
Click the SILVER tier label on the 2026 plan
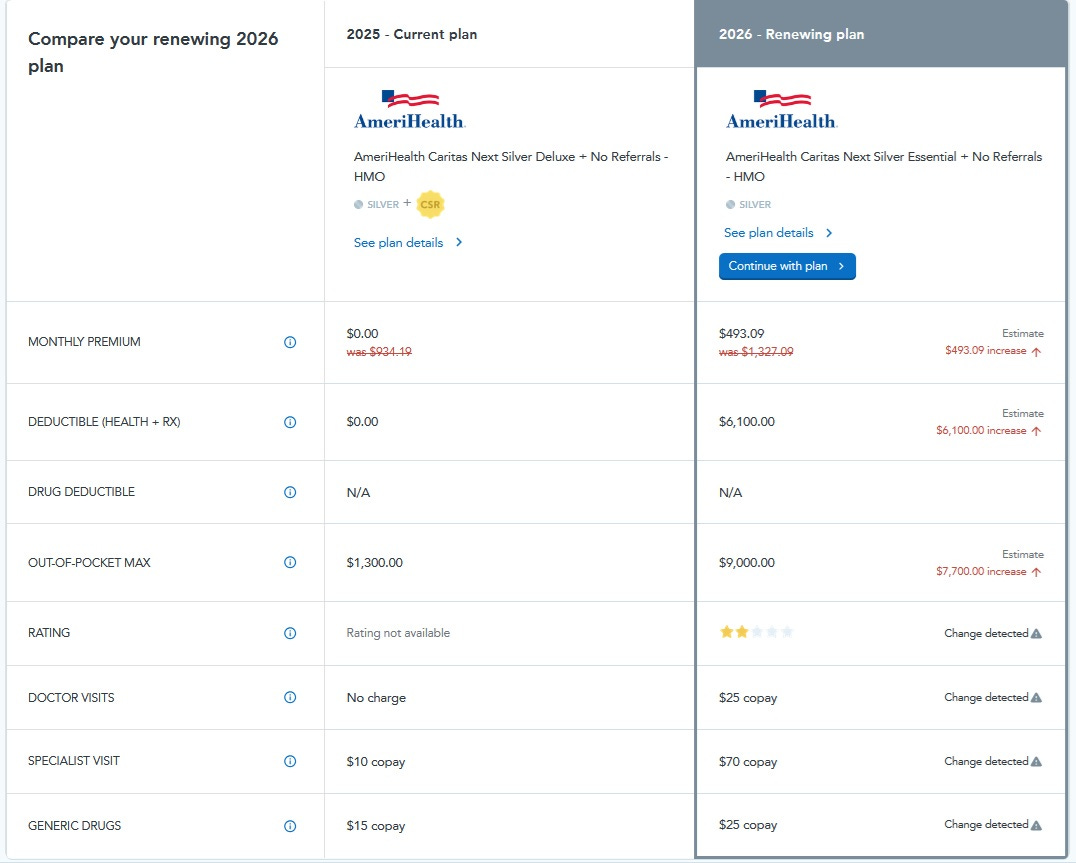[755, 204]
